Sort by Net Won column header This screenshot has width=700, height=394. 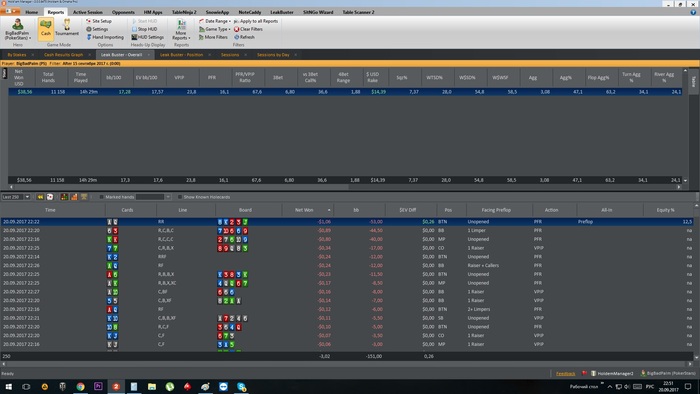308,210
